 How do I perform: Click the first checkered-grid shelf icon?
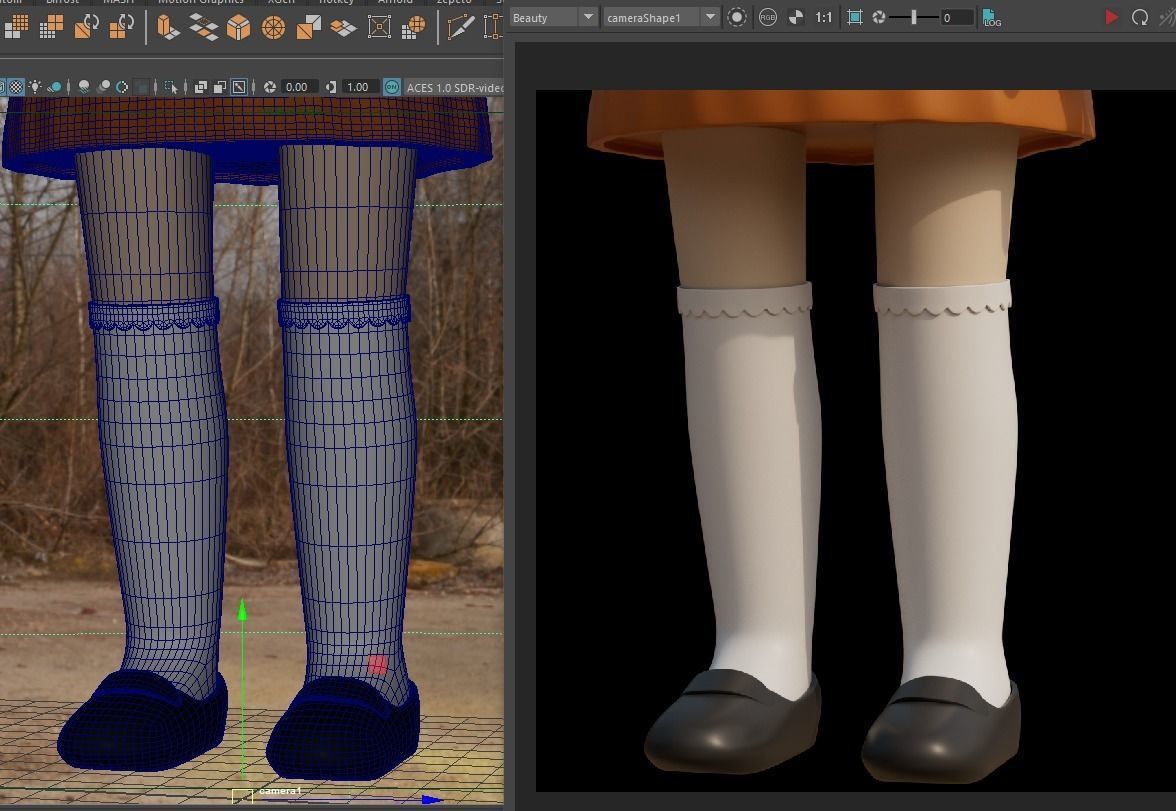tap(16, 27)
